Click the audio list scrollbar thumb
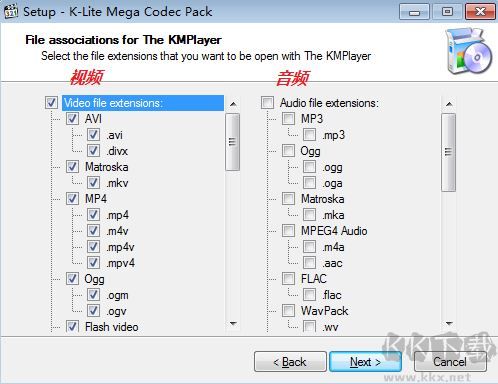Image resolution: width=498 pixels, height=384 pixels. tap(448, 152)
